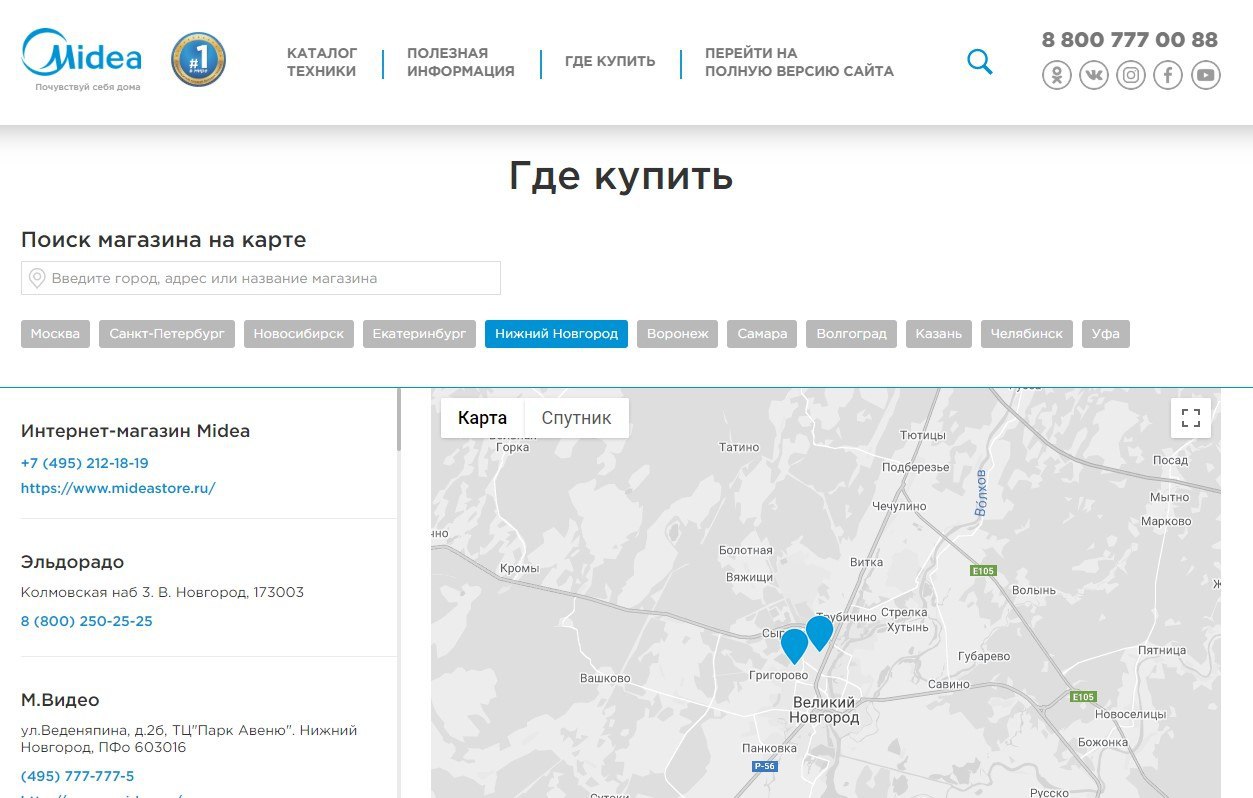Image resolution: width=1253 pixels, height=798 pixels.
Task: Open the Odnoklassniki social icon
Action: 1057,75
